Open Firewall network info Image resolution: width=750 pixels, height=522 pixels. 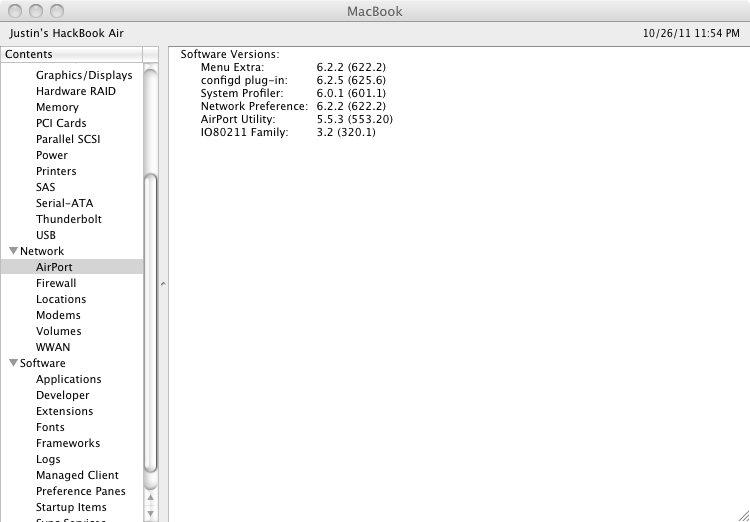(56, 283)
